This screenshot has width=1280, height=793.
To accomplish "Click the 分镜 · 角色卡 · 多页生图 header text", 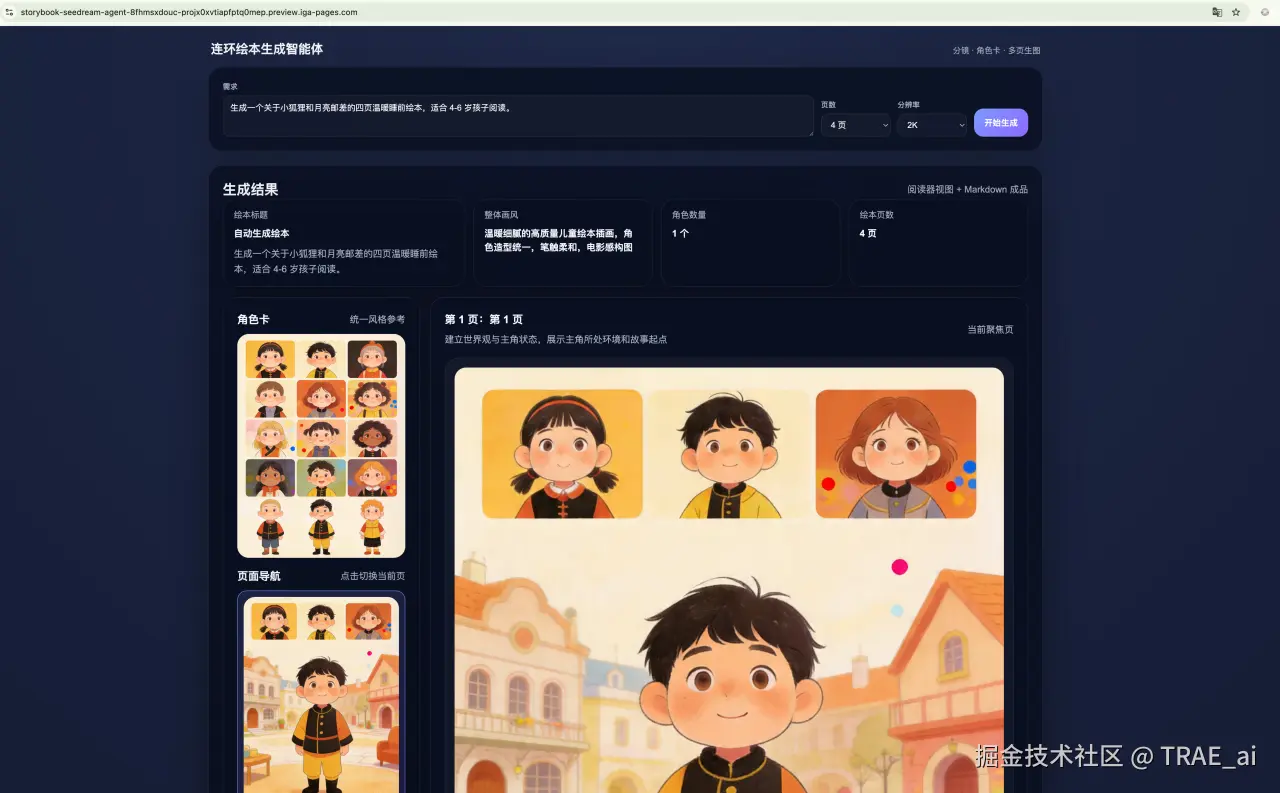I will pyautogui.click(x=996, y=50).
